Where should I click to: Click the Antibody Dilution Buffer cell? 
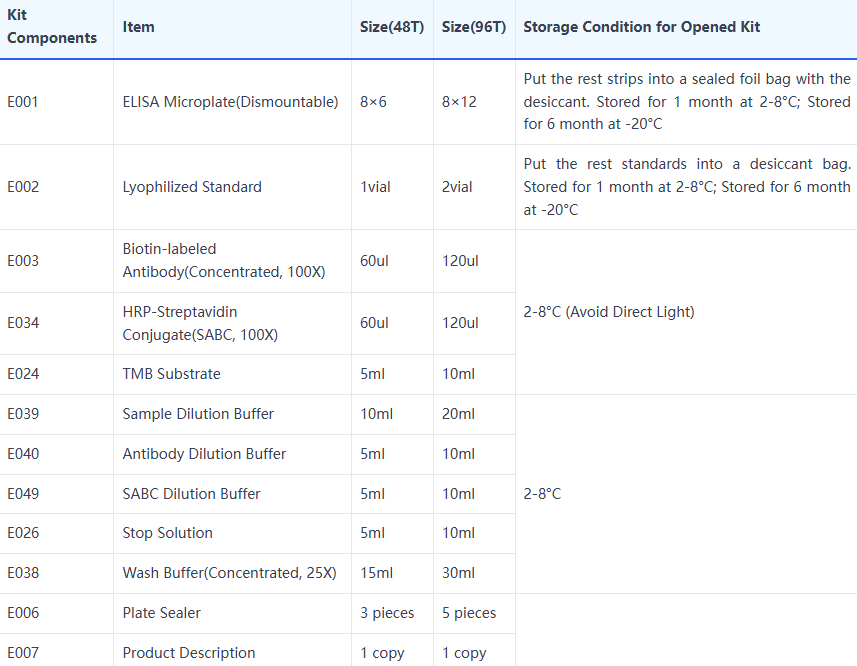point(204,454)
